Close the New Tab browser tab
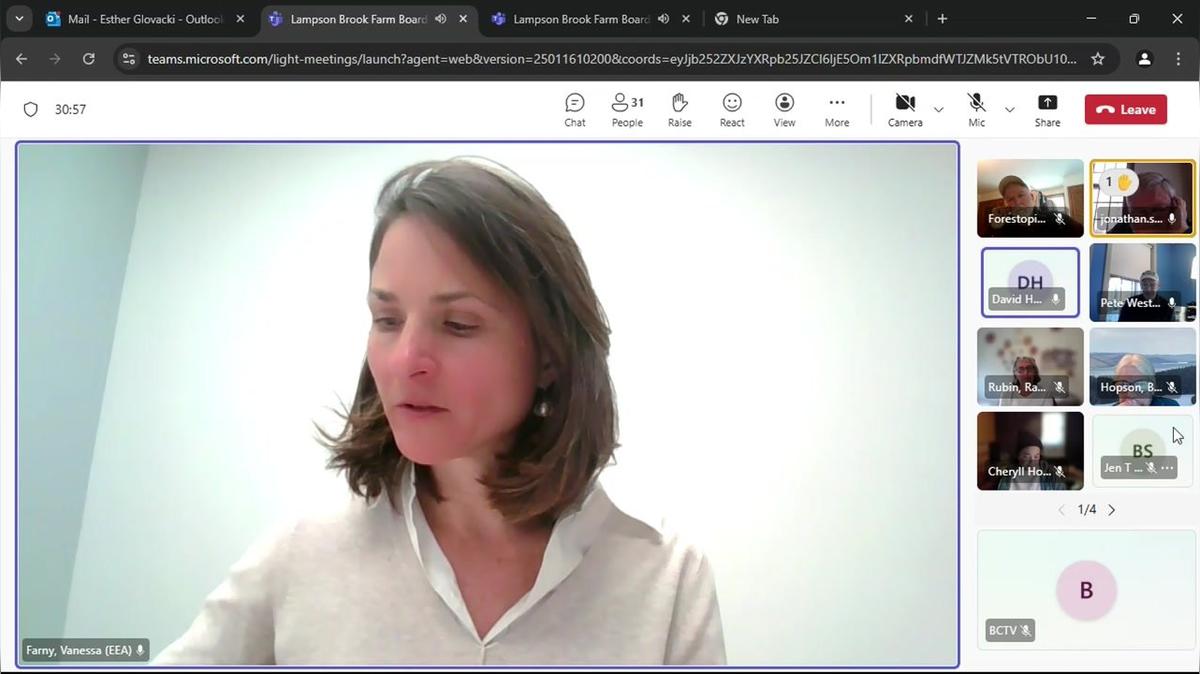Image resolution: width=1200 pixels, height=674 pixels. (x=908, y=19)
